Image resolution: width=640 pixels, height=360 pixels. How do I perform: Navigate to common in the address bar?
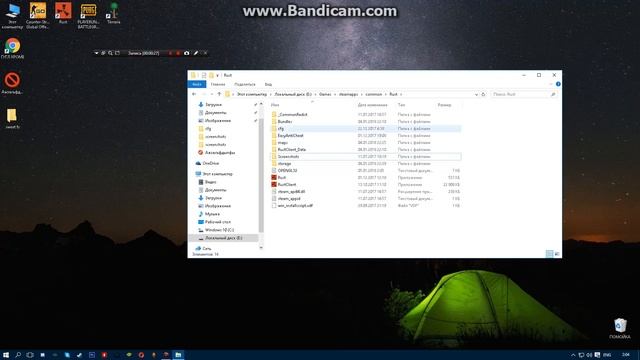tap(373, 94)
